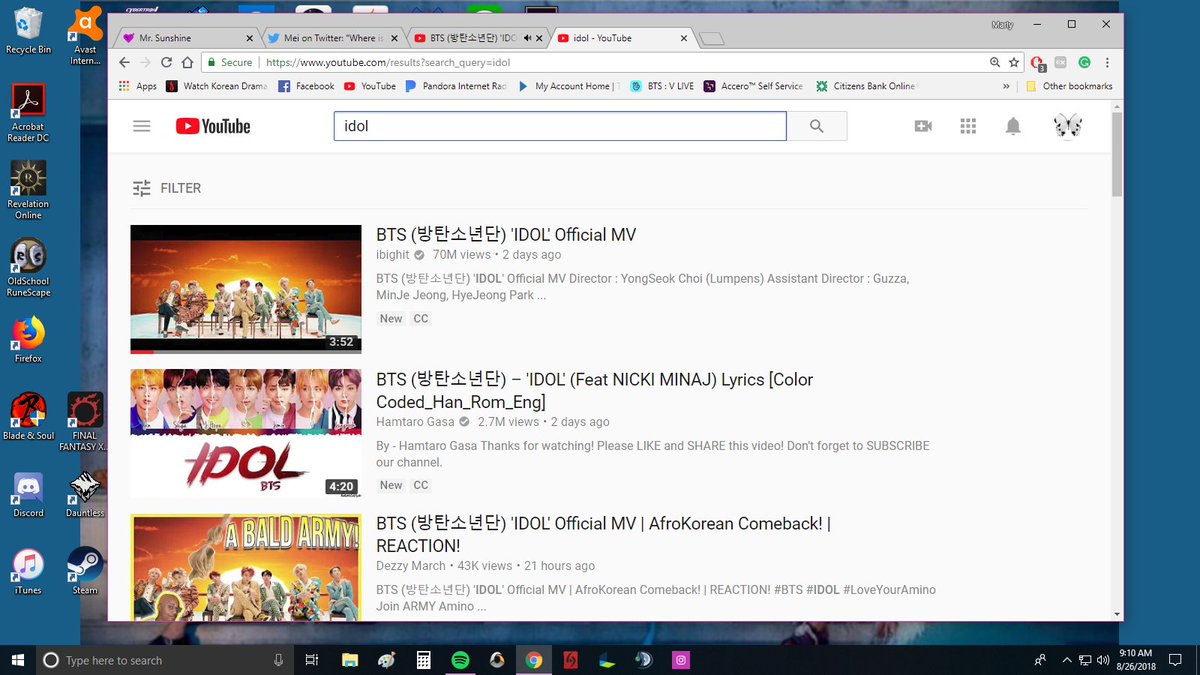Image resolution: width=1200 pixels, height=675 pixels.
Task: Open the search FILTER options
Action: 167,188
